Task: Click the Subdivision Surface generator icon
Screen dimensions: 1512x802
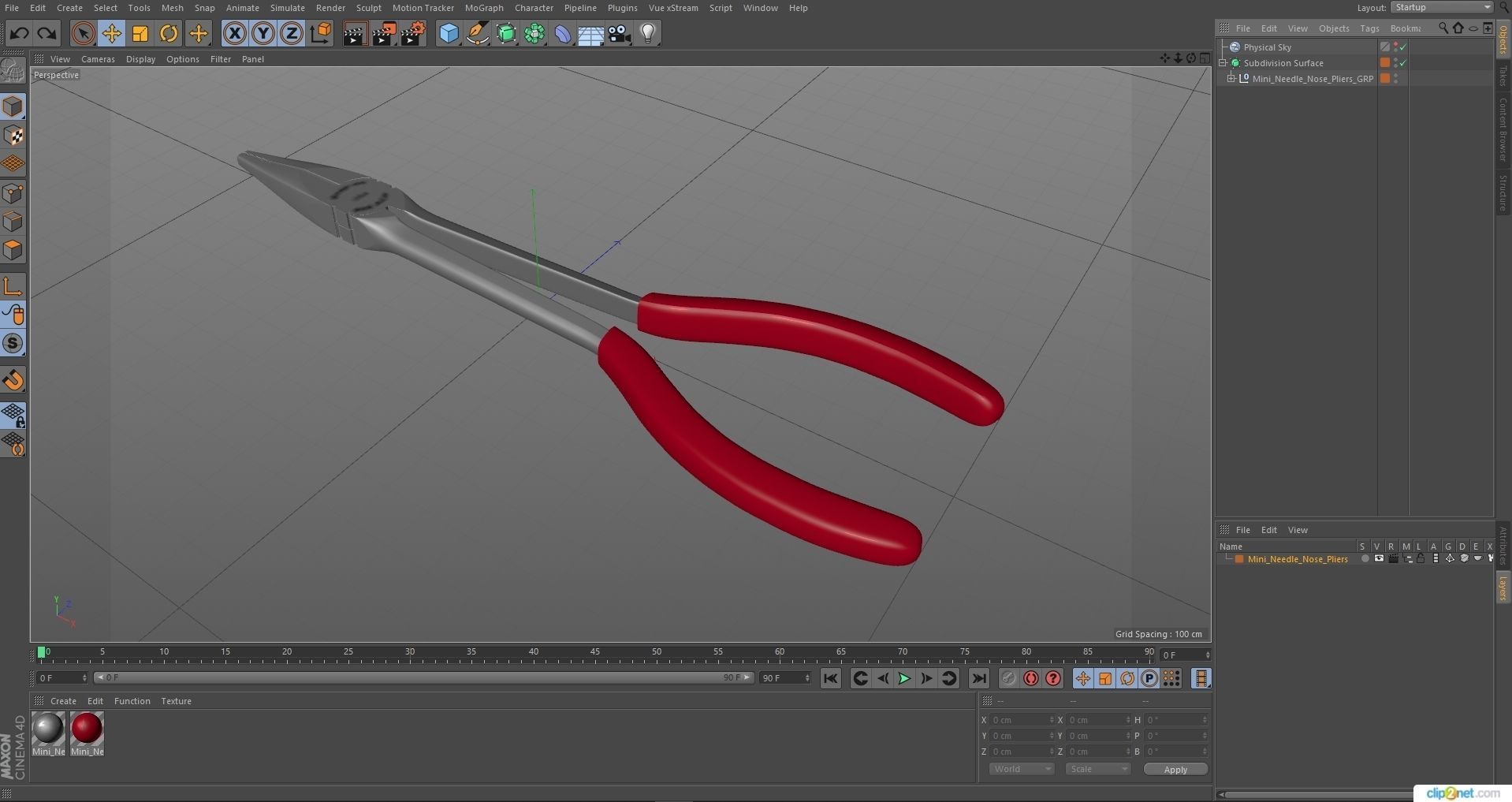Action: pos(506,33)
